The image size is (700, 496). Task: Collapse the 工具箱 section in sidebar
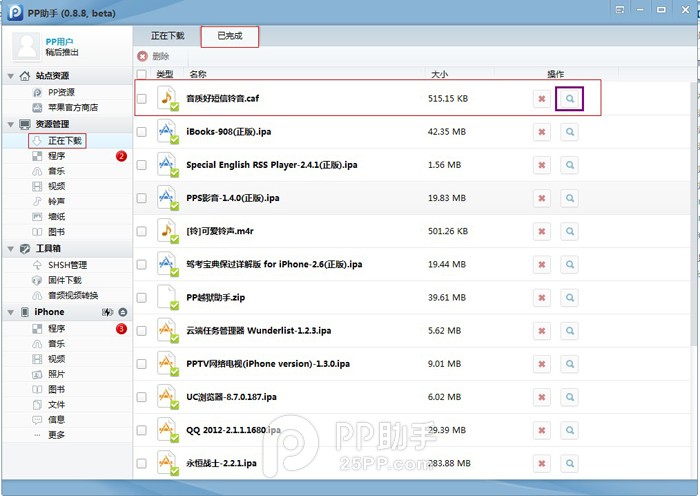coord(10,248)
